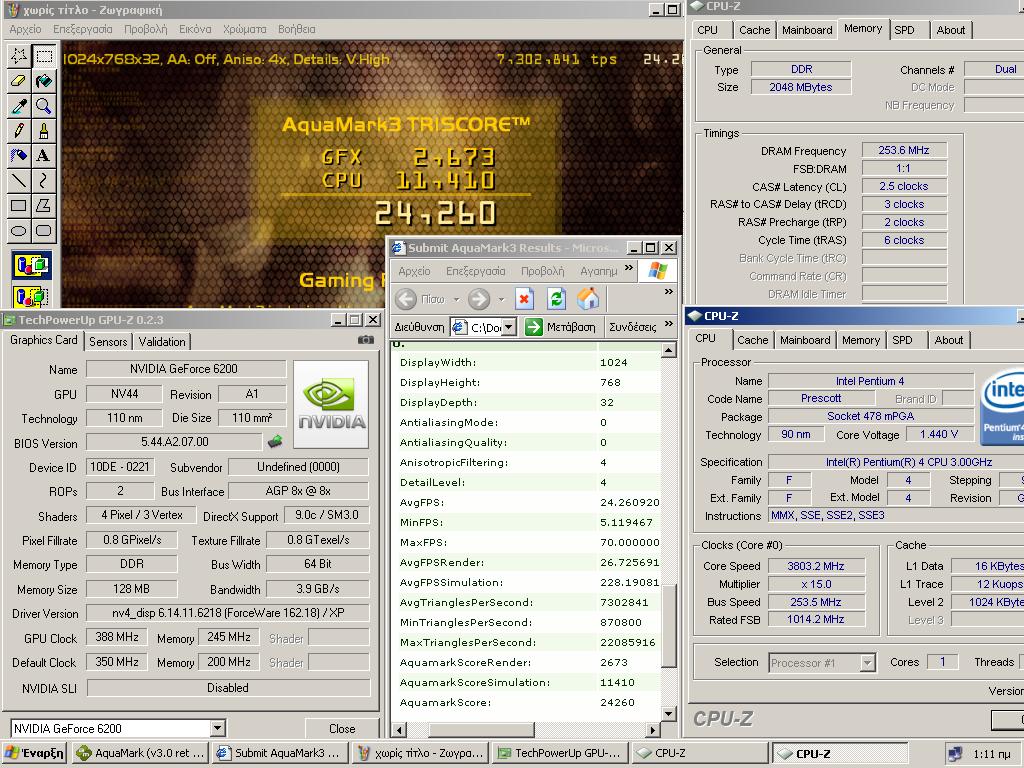This screenshot has width=1024, height=768.
Task: Expand hidden browser toolbar buttons chevron
Action: [x=669, y=291]
